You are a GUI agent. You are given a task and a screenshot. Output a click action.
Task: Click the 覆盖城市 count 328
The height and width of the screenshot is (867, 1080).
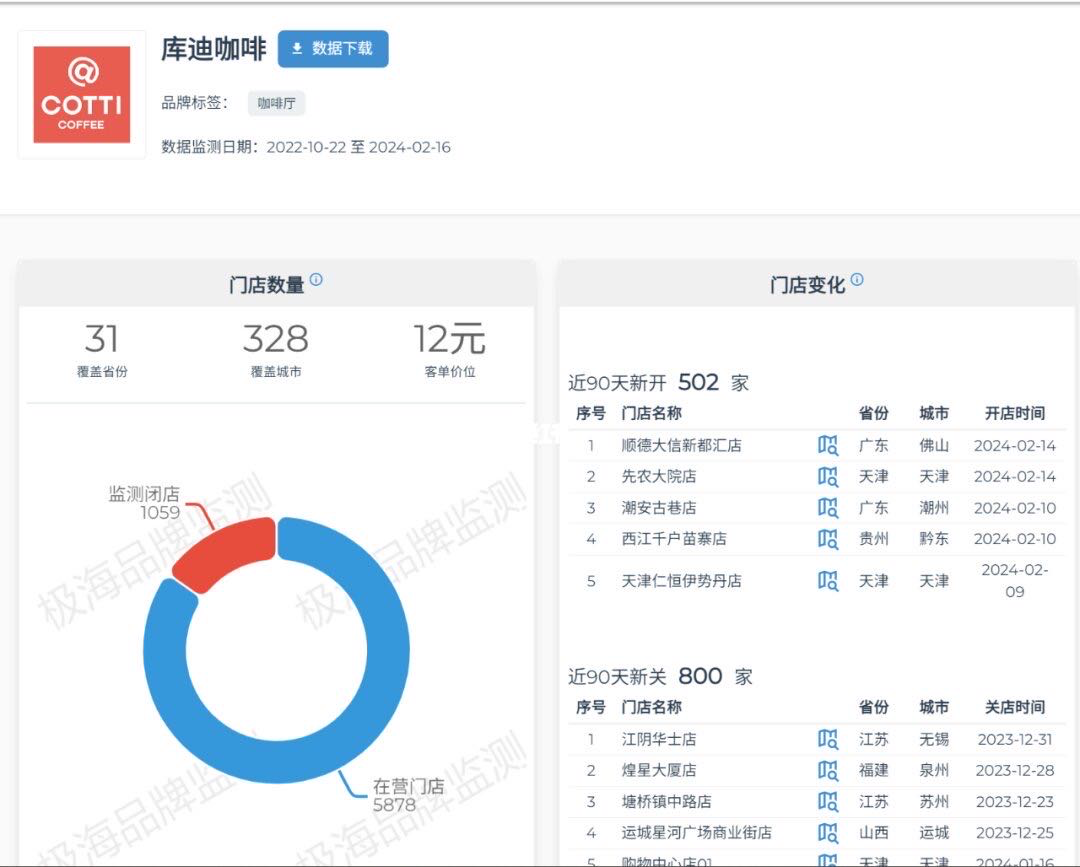point(275,340)
